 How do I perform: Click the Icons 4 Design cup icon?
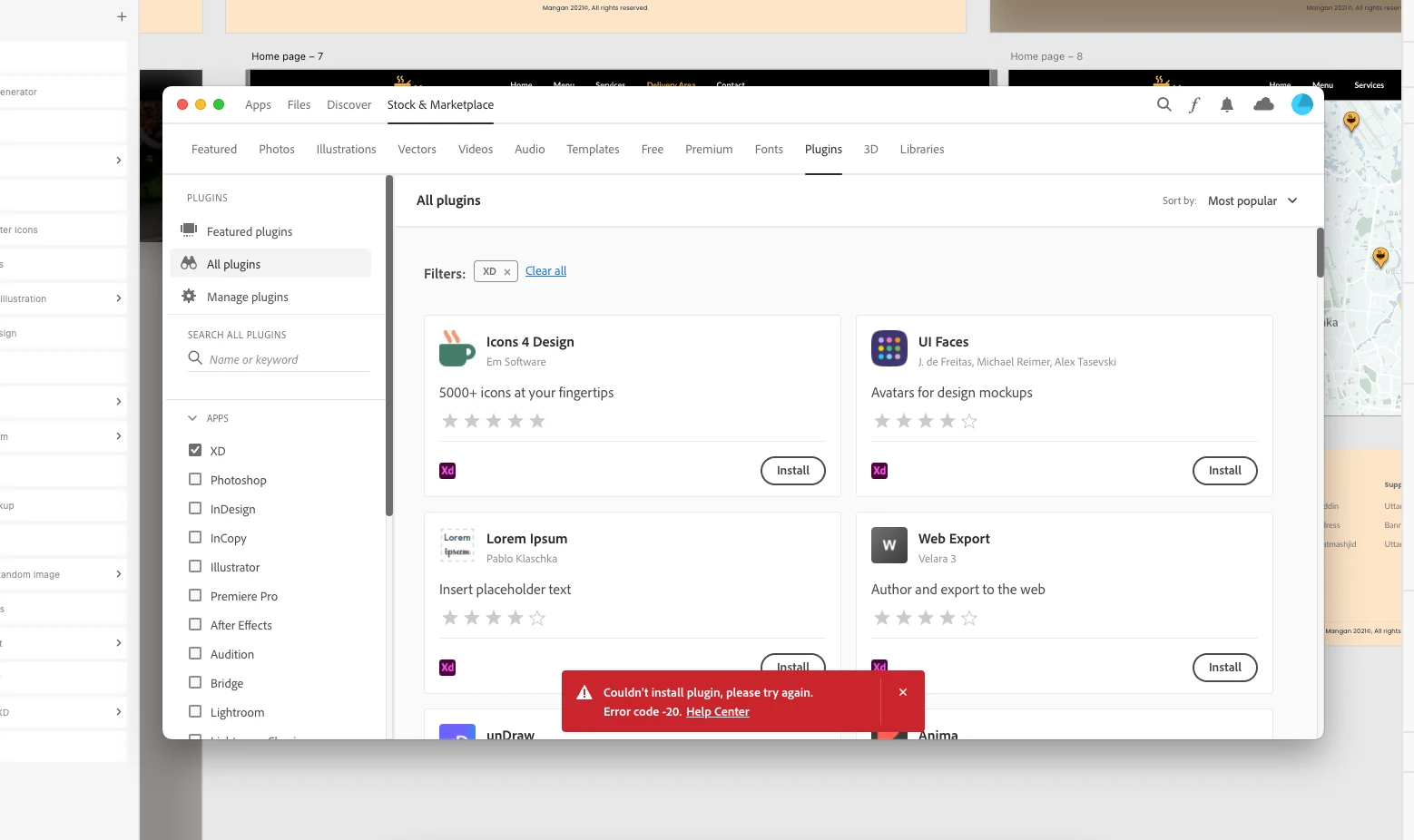[x=457, y=349]
